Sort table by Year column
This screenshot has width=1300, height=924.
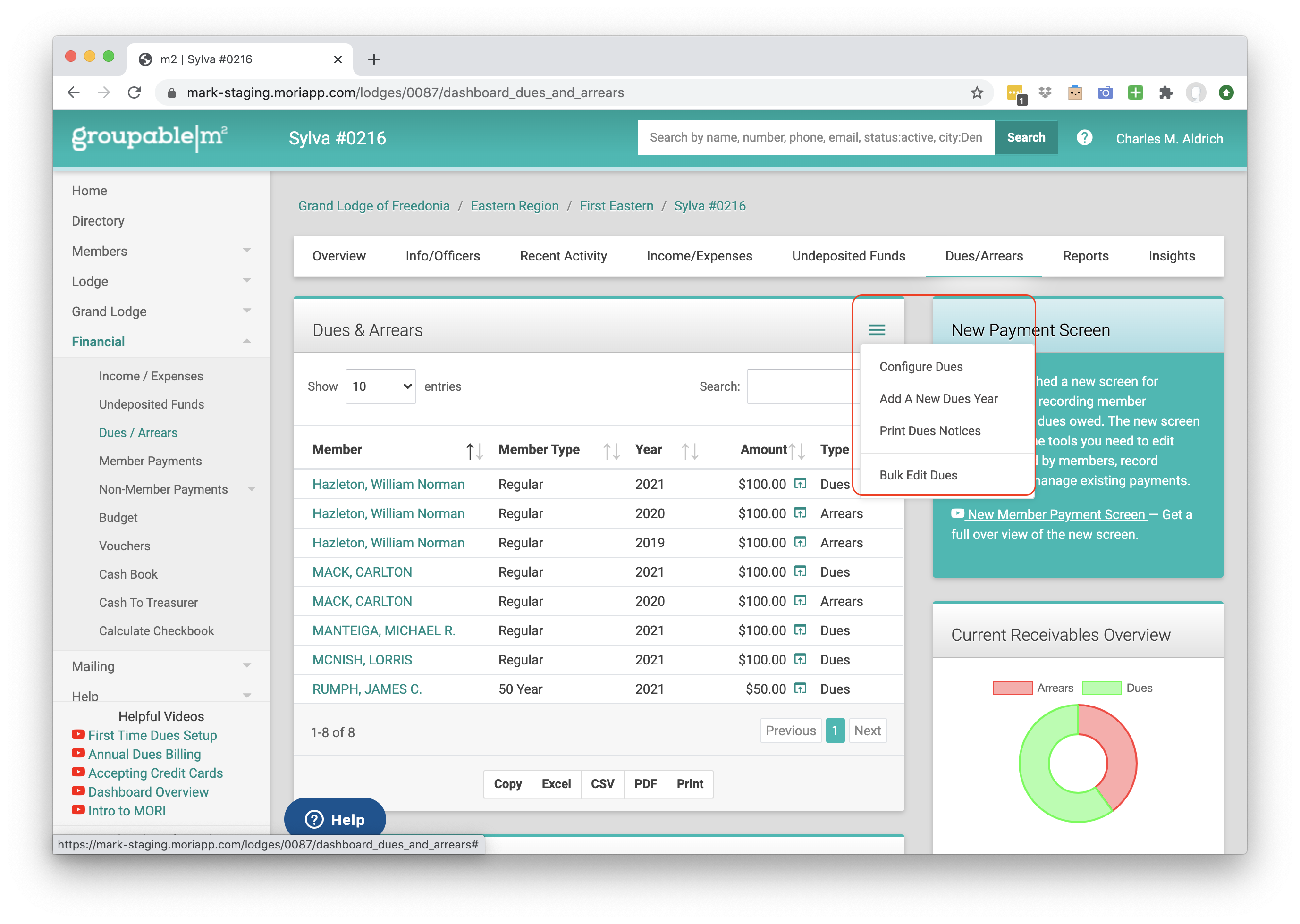pos(689,451)
